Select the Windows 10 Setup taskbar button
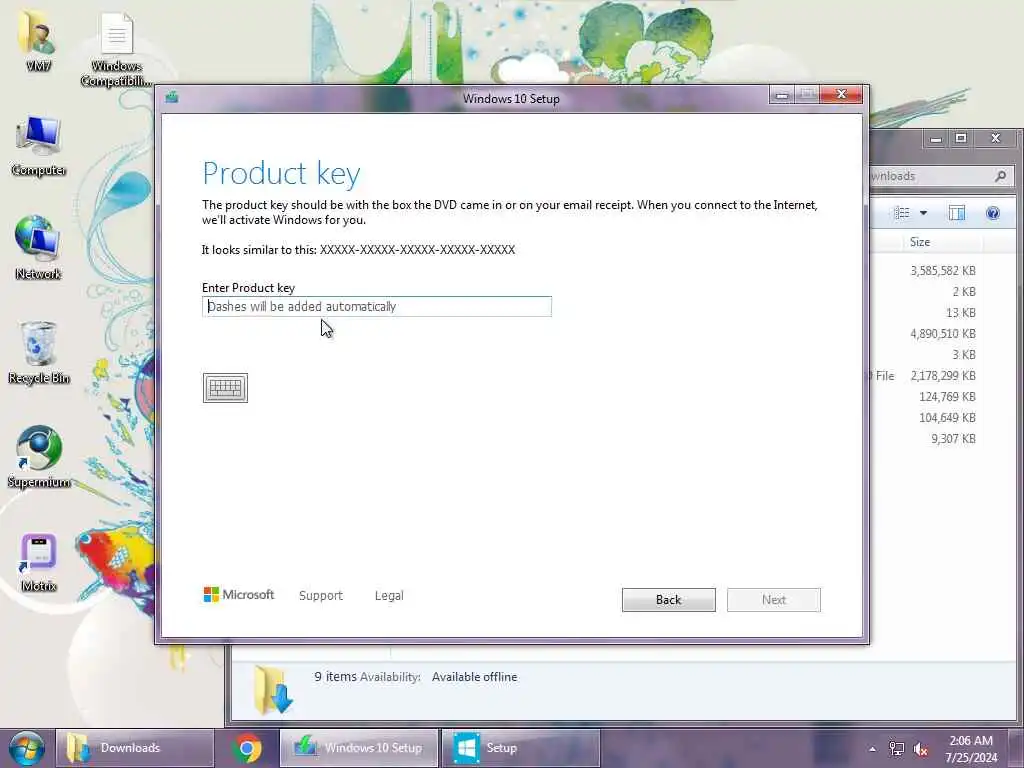1024x768 pixels. (359, 748)
